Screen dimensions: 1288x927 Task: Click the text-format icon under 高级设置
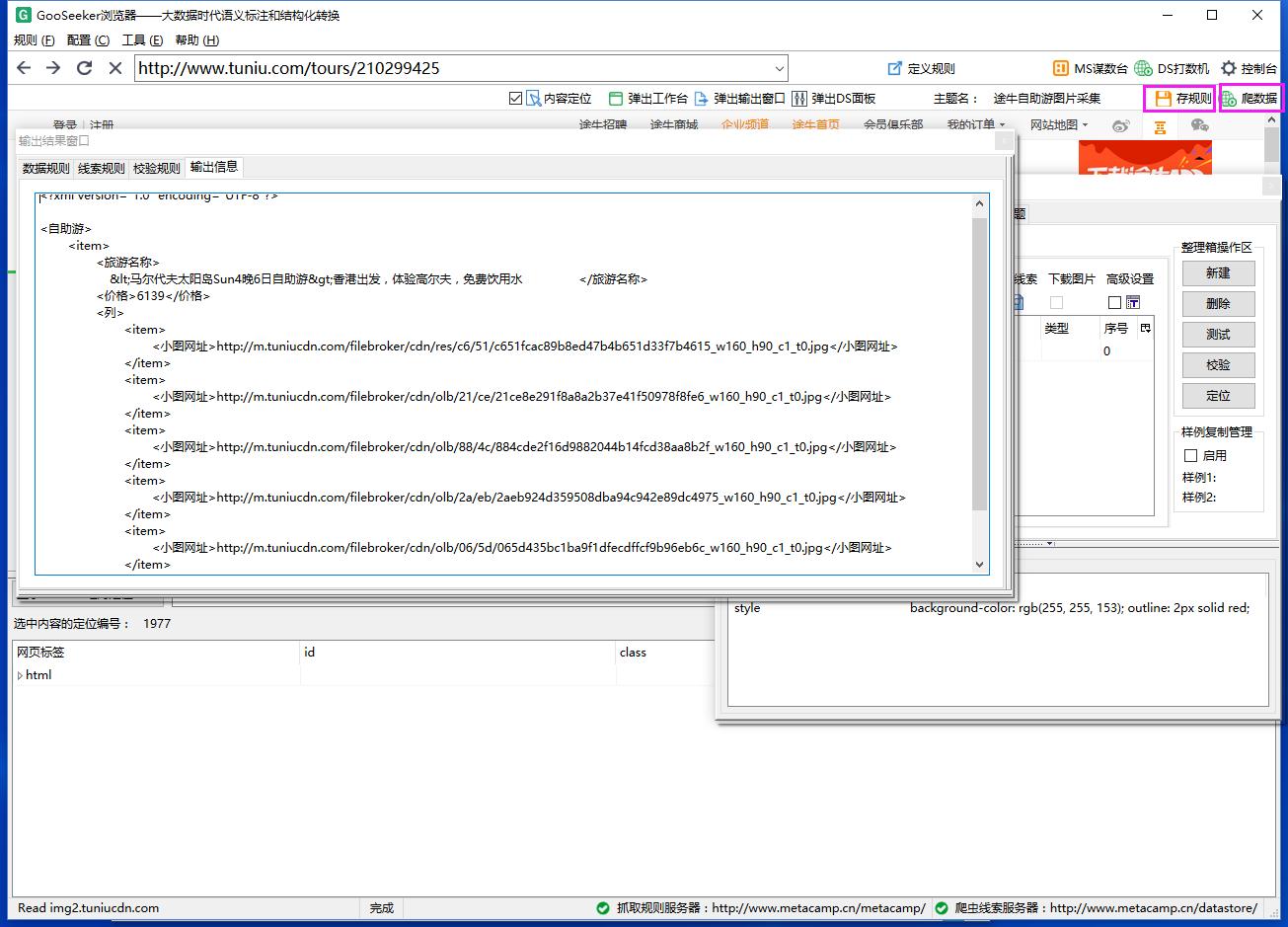click(1132, 302)
